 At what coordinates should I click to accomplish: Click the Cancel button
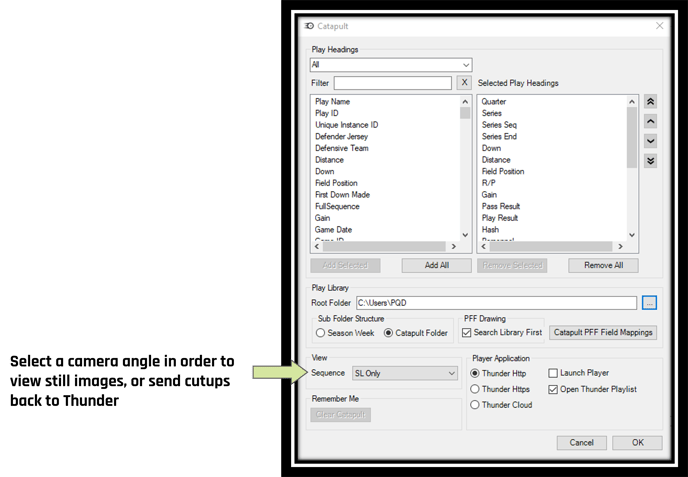click(x=581, y=443)
